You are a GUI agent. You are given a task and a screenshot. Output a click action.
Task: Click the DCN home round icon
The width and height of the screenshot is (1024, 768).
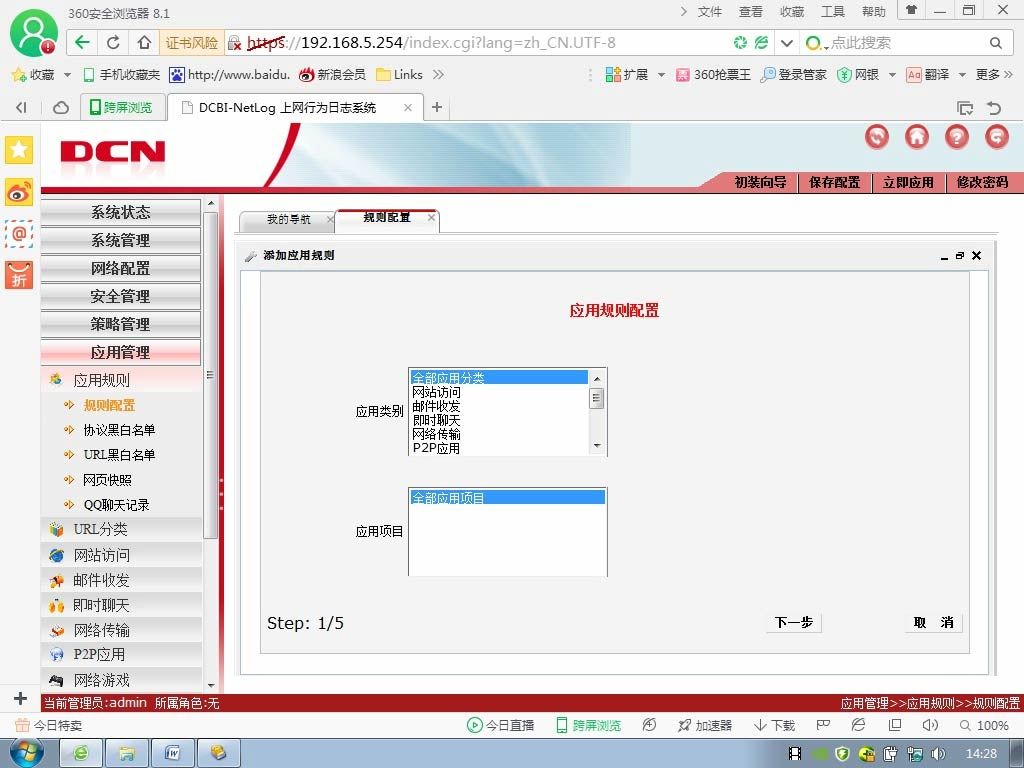917,137
